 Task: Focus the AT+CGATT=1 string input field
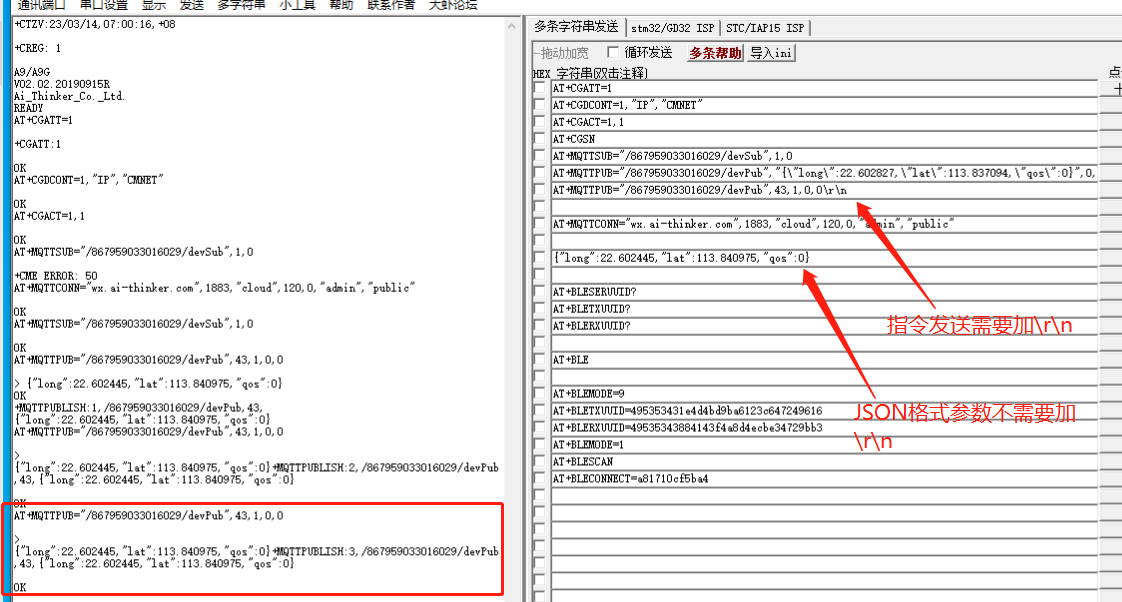tap(824, 88)
